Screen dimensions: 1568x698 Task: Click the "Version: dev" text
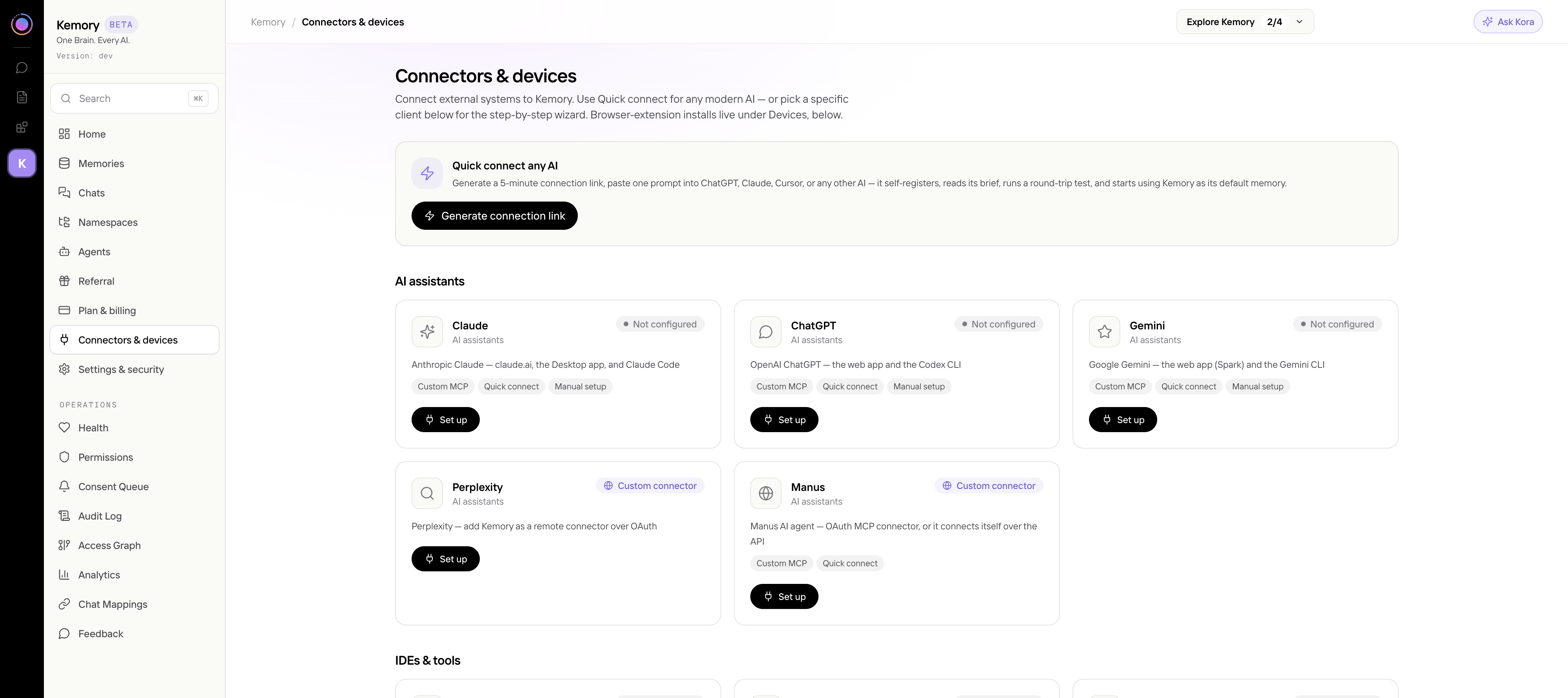[85, 56]
